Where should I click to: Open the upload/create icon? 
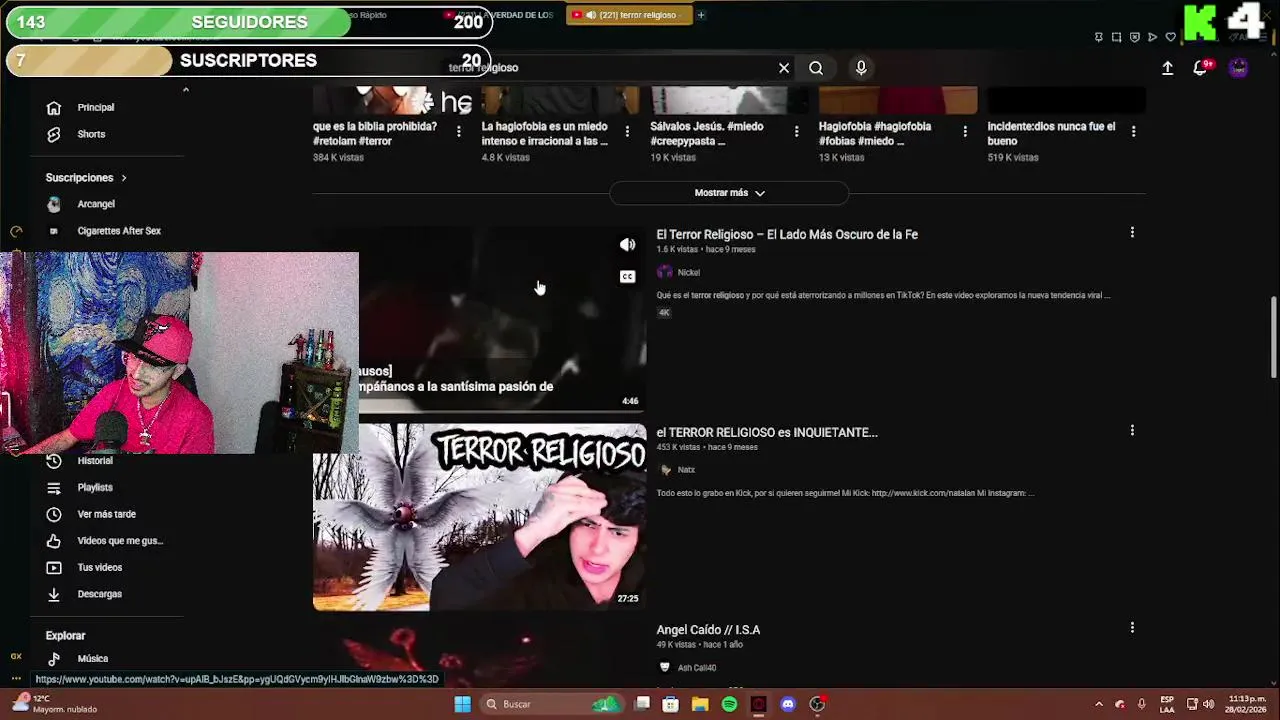[1167, 68]
